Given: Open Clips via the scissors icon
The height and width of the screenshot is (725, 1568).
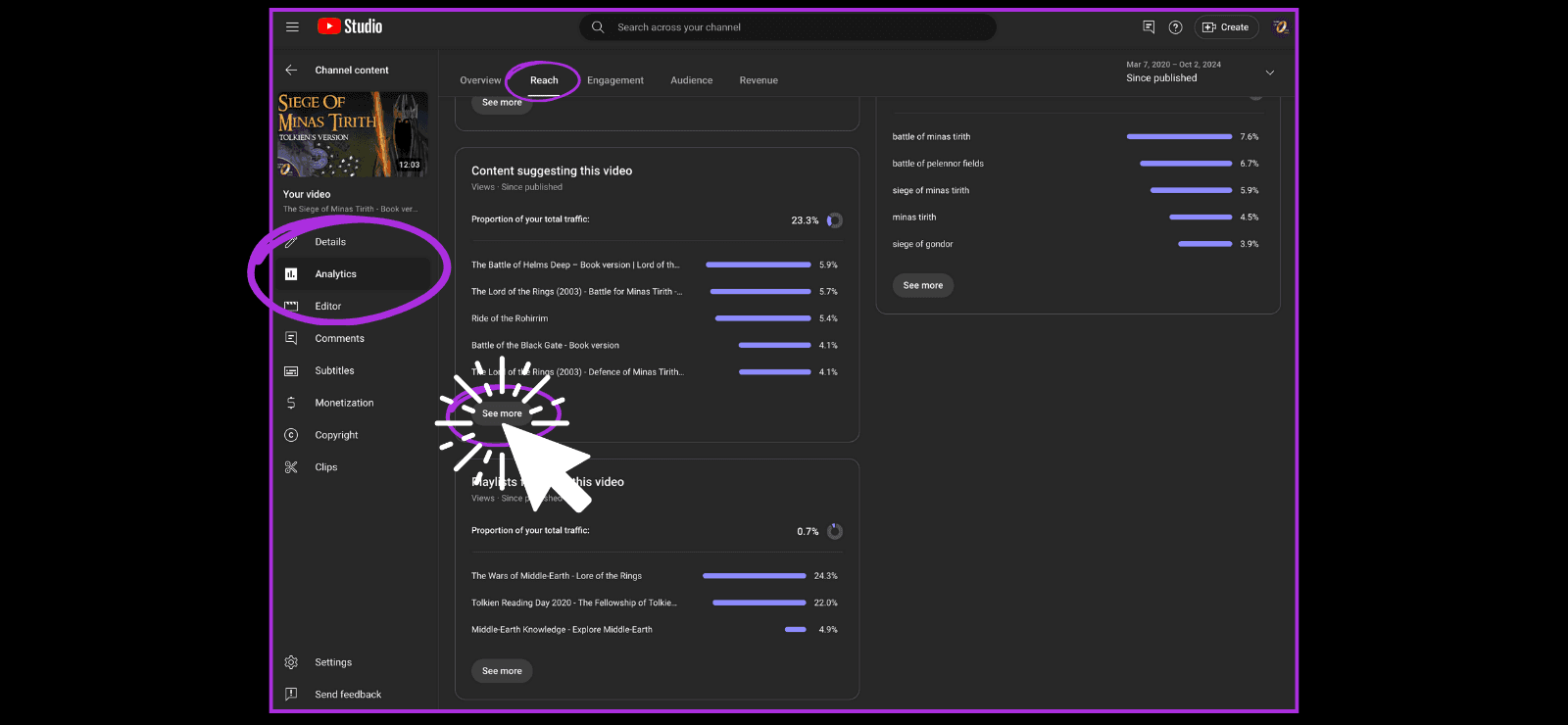Looking at the screenshot, I should point(291,467).
